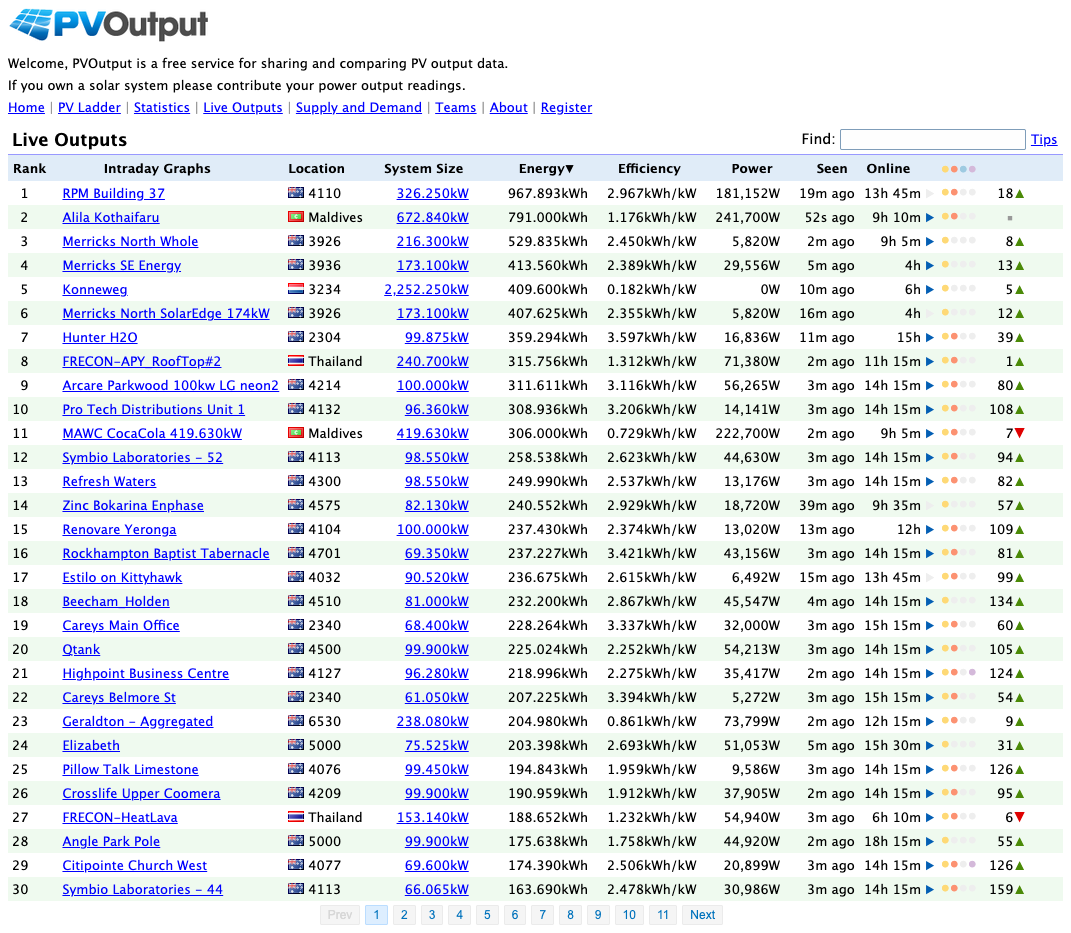Open the Tips link beside Find

point(1044,140)
